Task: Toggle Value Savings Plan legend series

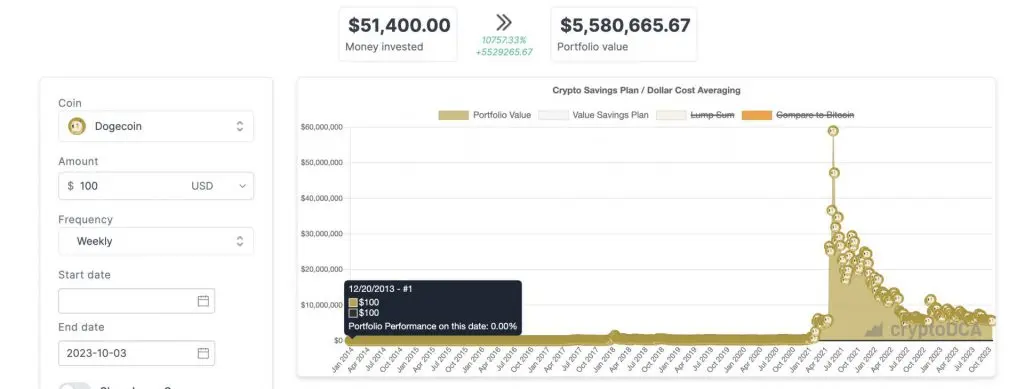Action: [593, 115]
